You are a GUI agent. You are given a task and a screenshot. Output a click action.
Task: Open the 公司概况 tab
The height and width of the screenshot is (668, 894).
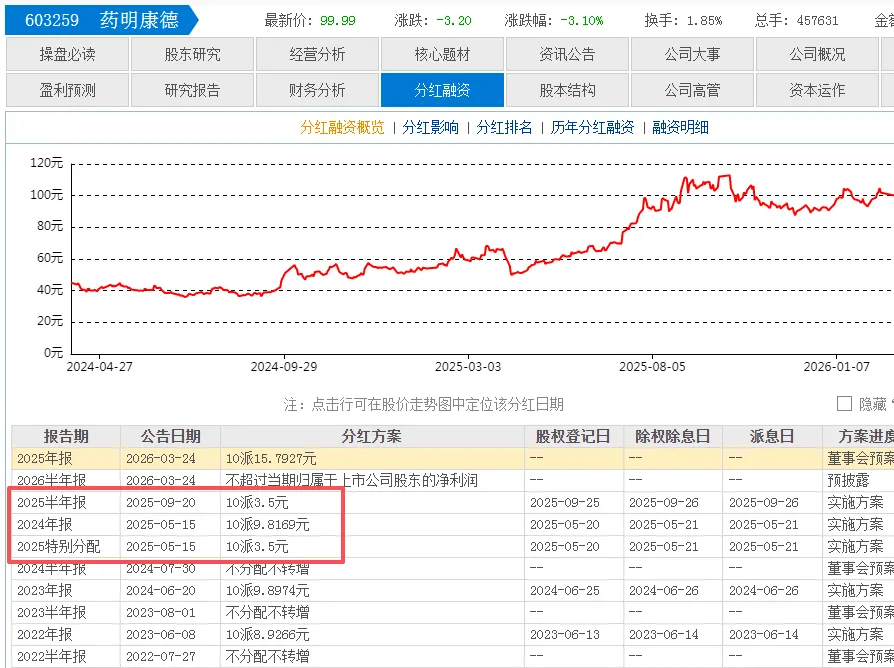[x=817, y=54]
